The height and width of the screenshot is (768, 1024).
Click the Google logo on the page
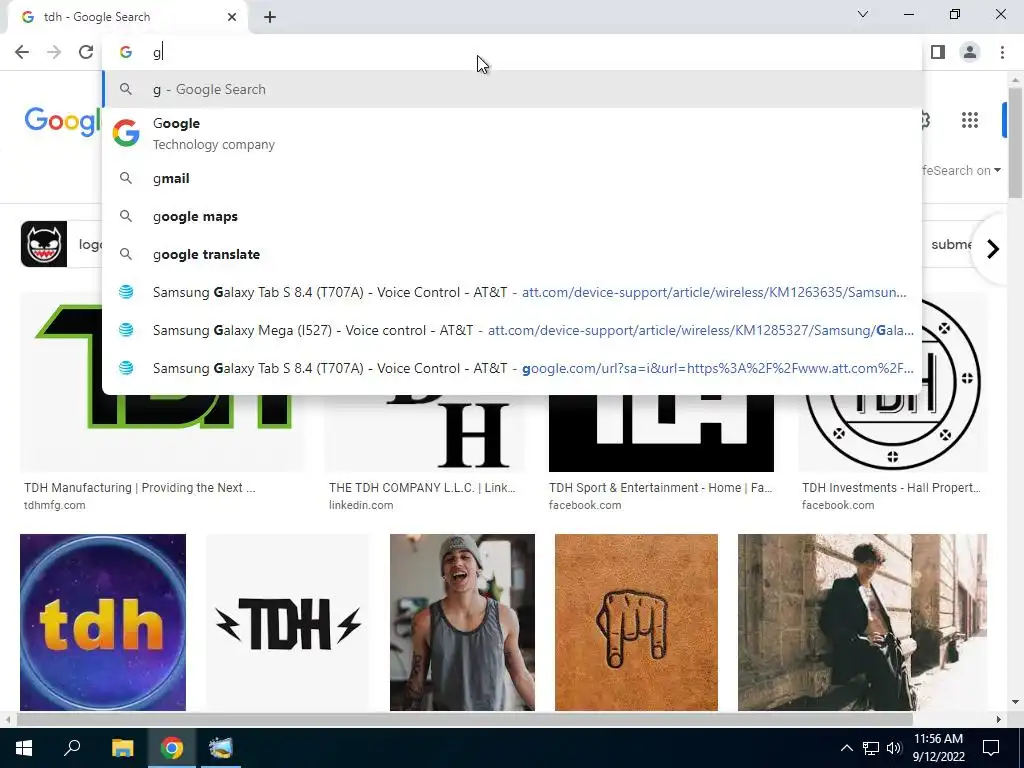pos(62,121)
